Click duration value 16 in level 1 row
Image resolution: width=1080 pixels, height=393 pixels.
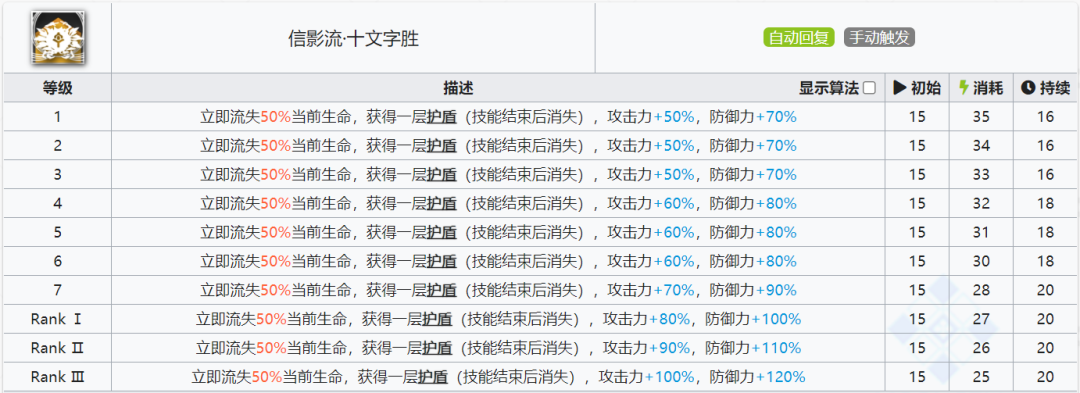[x=1046, y=117]
